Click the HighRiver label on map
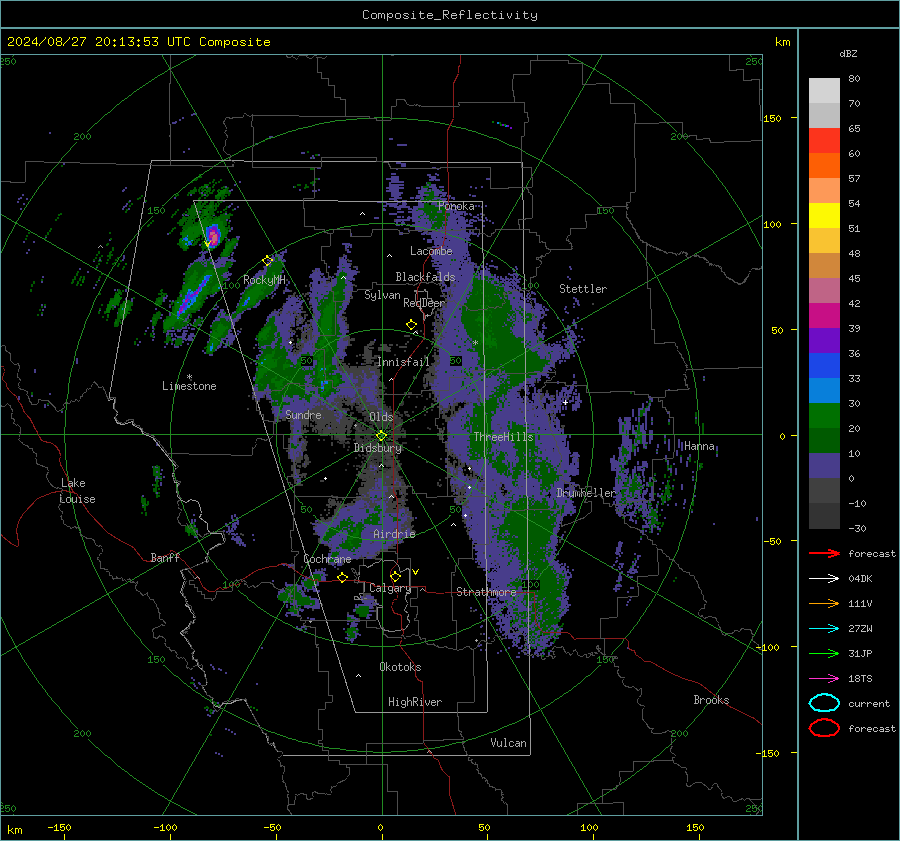This screenshot has width=900, height=841. coord(414,702)
